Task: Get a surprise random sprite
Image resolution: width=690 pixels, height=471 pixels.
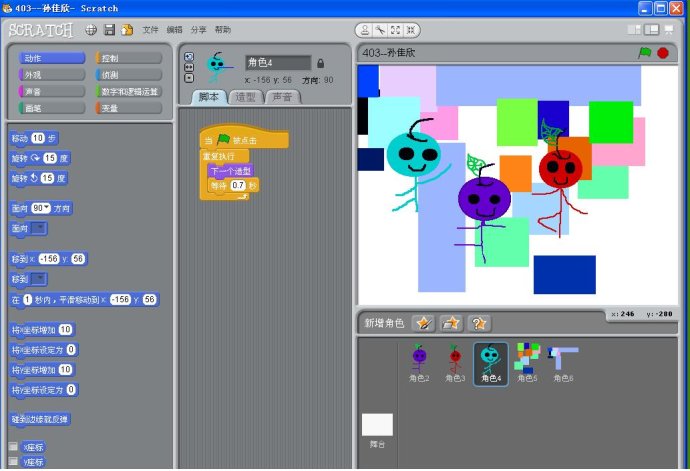Action: tap(479, 322)
